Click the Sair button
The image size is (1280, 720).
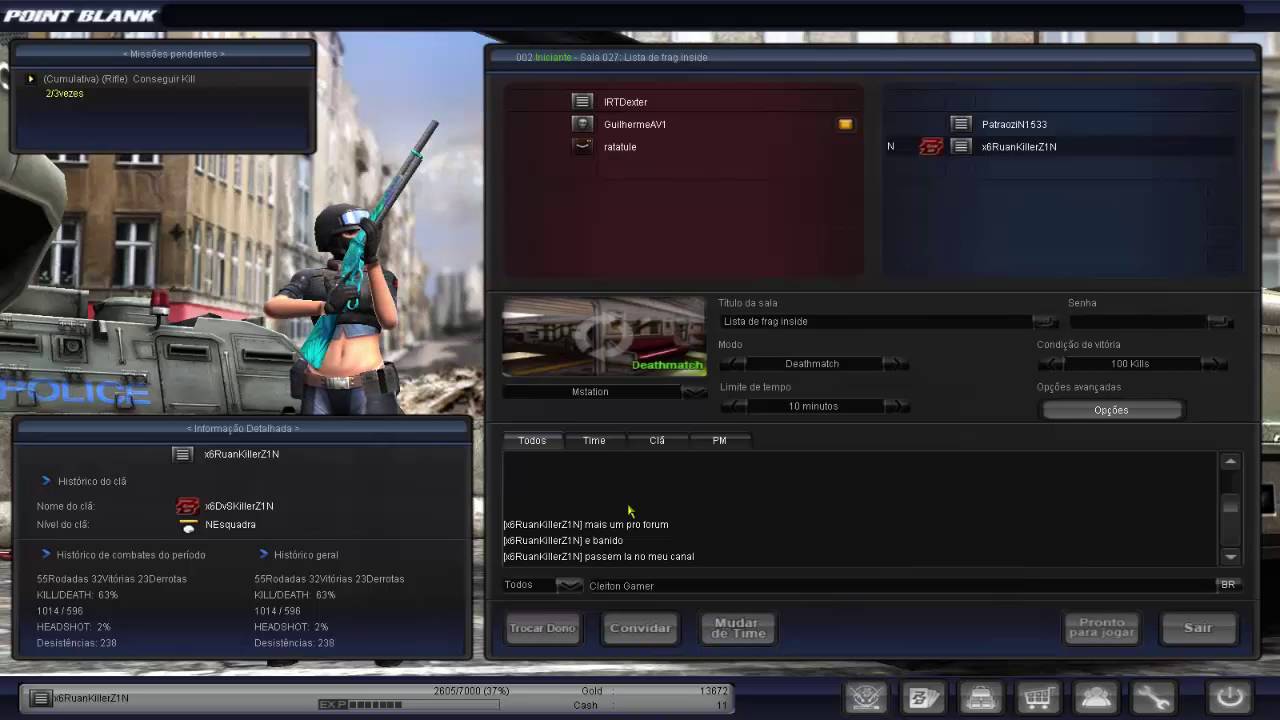pyautogui.click(x=1198, y=628)
